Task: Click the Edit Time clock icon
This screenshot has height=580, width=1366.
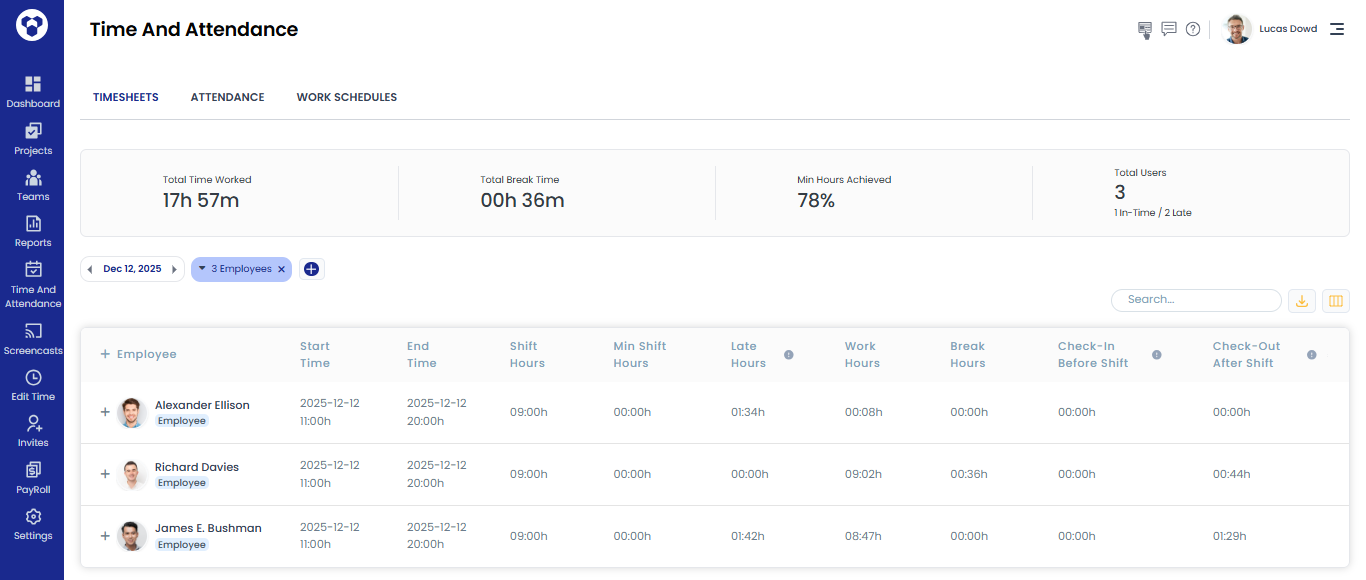Action: tap(33, 378)
